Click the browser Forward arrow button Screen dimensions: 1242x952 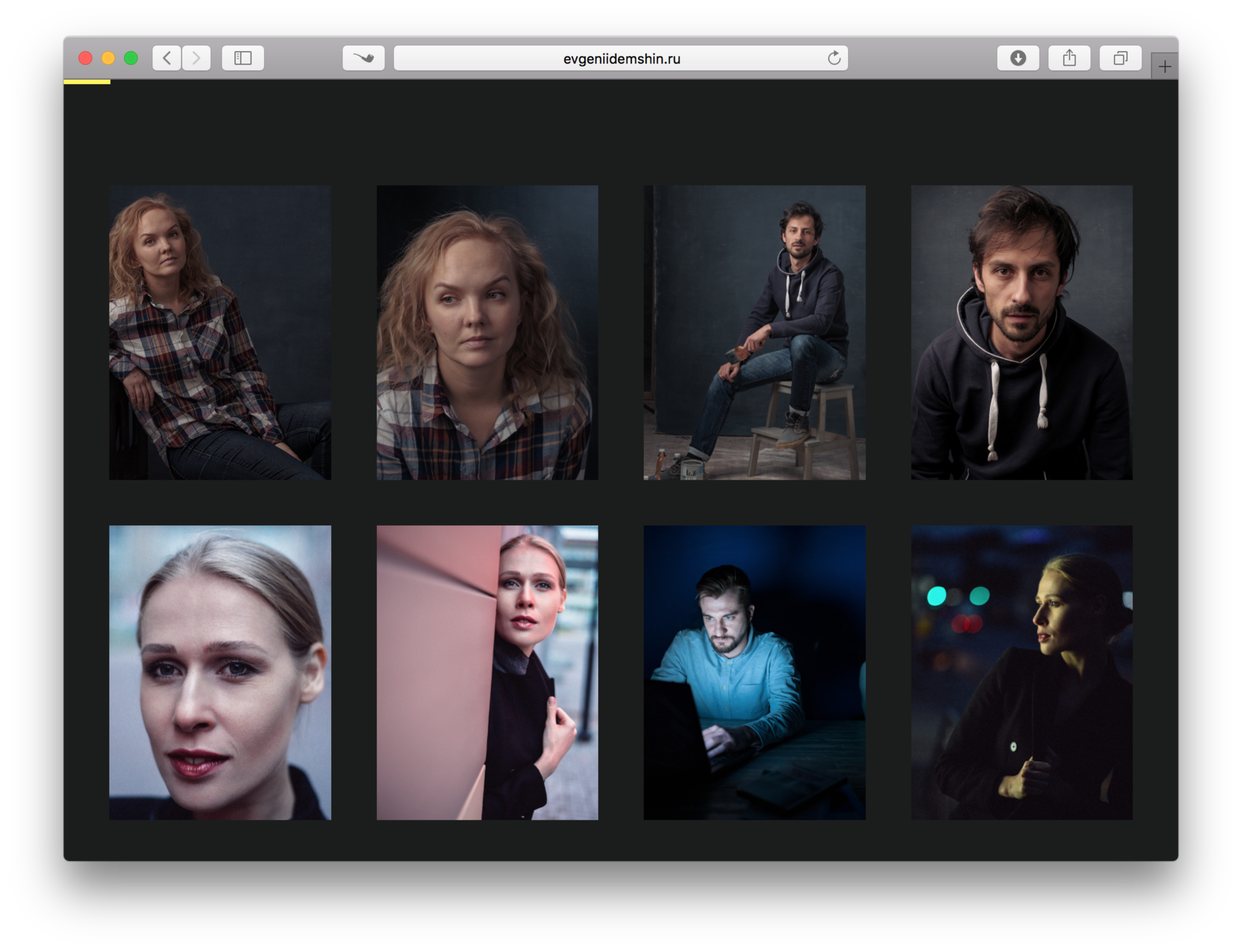click(196, 58)
